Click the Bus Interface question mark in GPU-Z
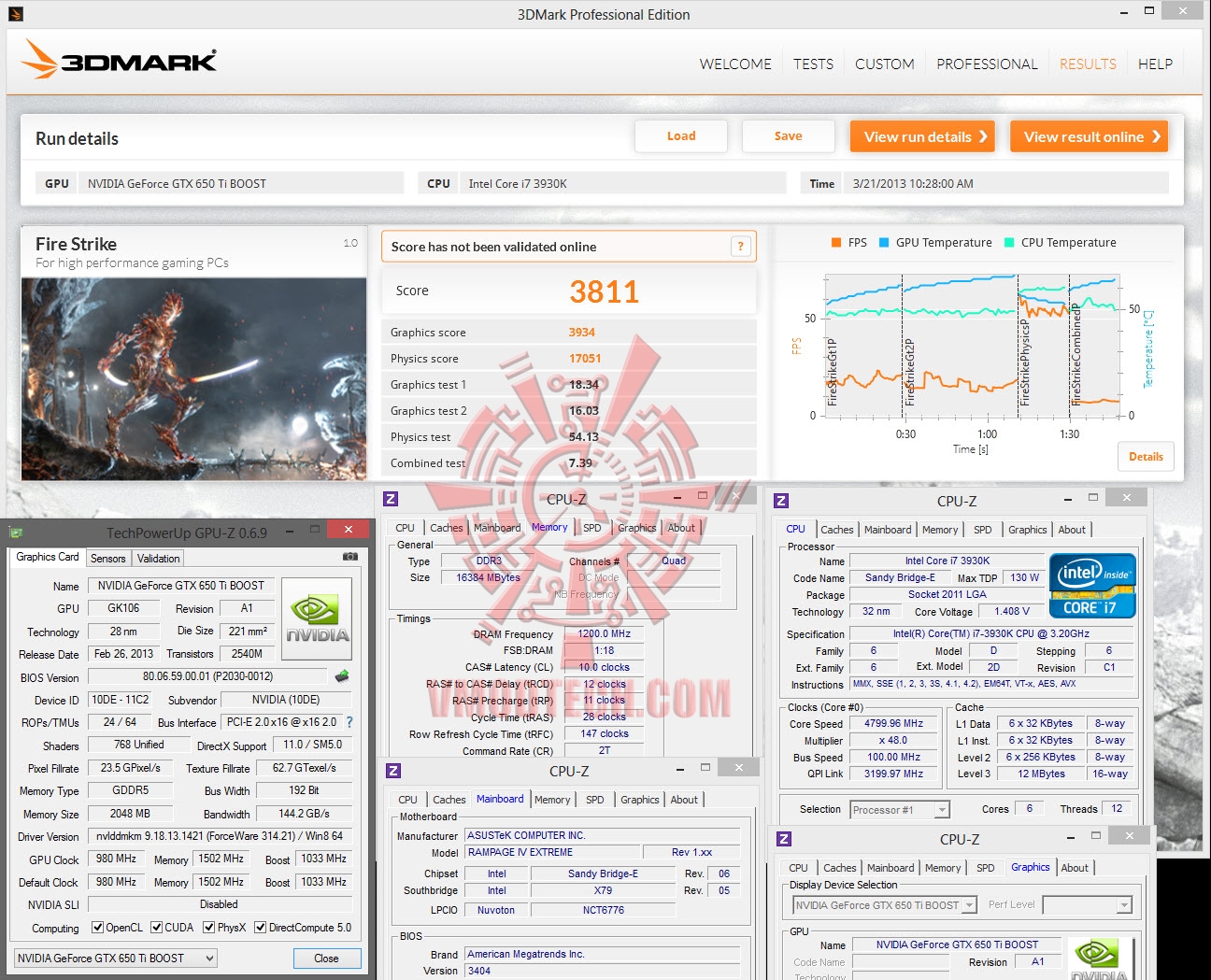1211x980 pixels. pos(349,722)
